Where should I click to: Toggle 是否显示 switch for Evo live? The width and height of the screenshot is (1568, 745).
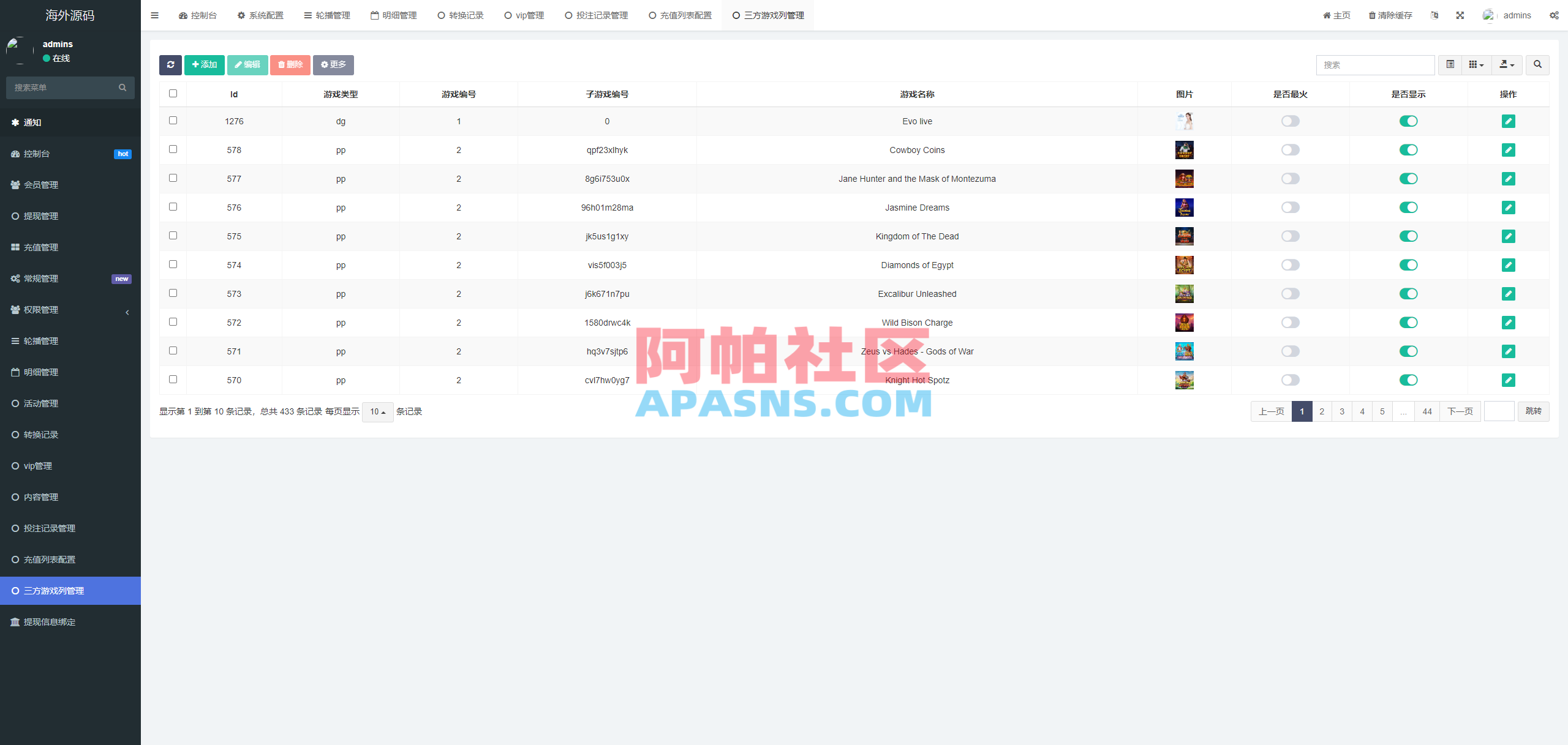tap(1408, 121)
